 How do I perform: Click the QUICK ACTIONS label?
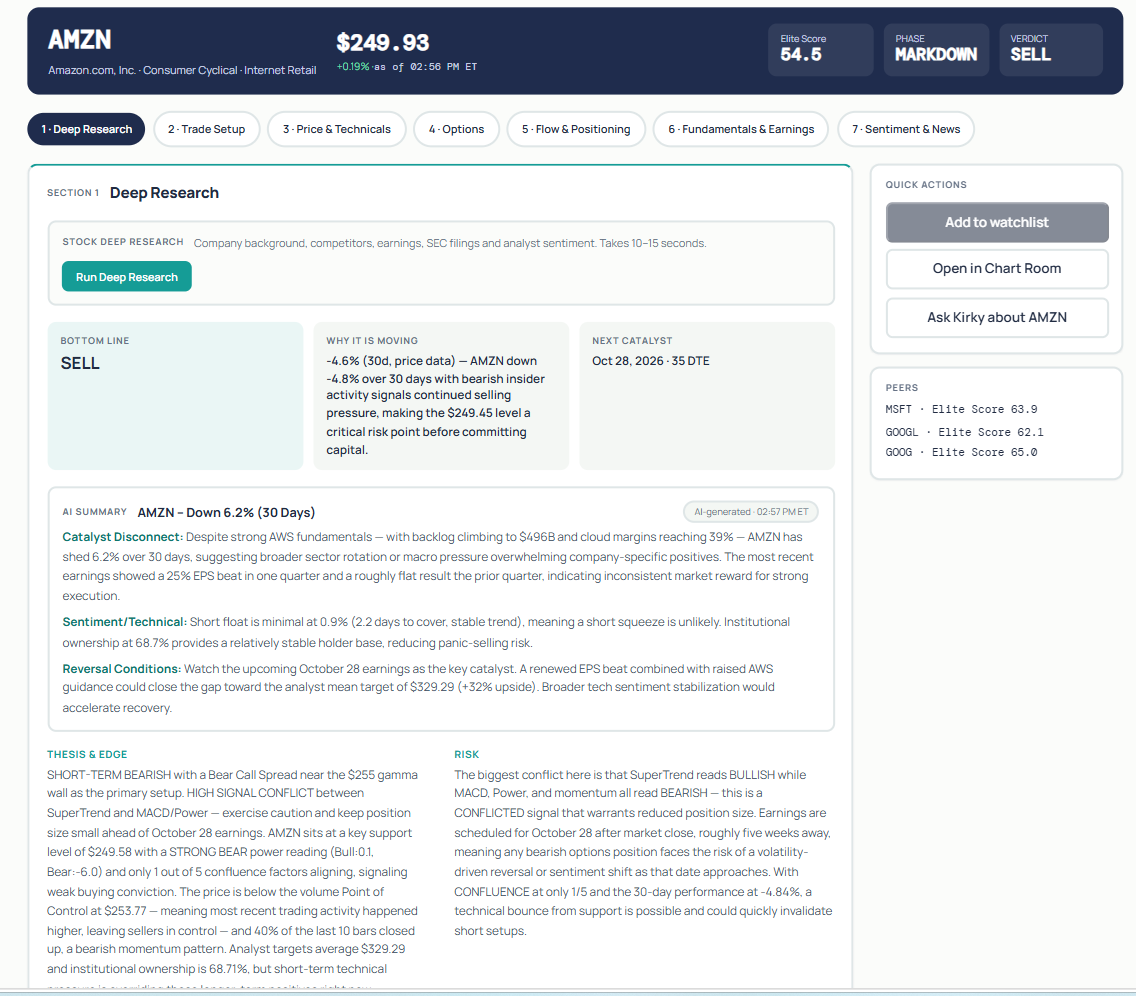coord(926,185)
